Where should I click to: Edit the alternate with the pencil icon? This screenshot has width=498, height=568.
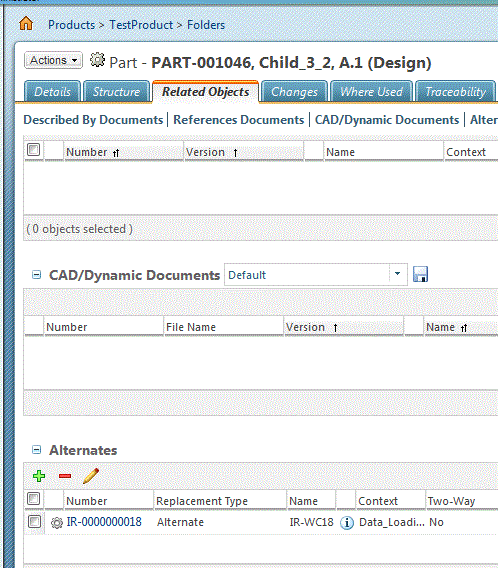pyautogui.click(x=91, y=476)
